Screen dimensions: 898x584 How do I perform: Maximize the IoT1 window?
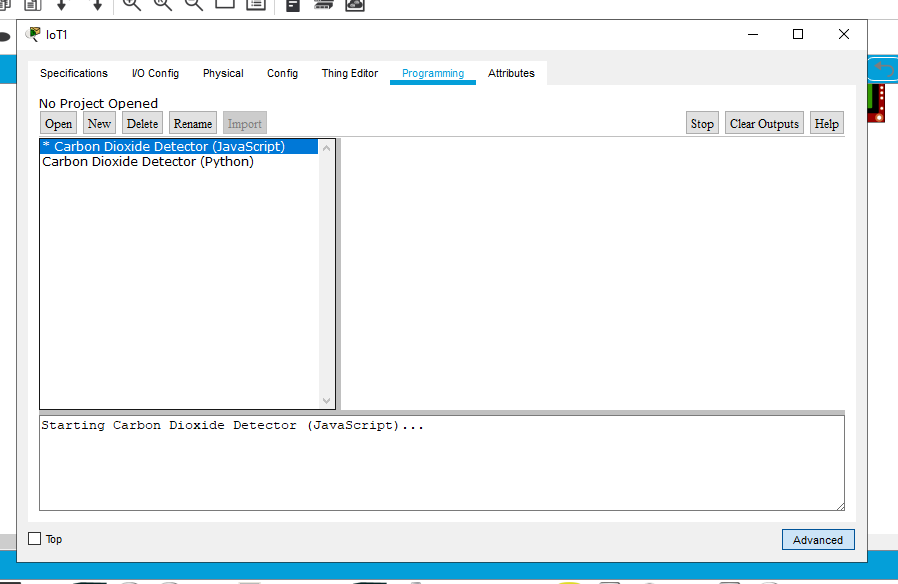coord(798,34)
